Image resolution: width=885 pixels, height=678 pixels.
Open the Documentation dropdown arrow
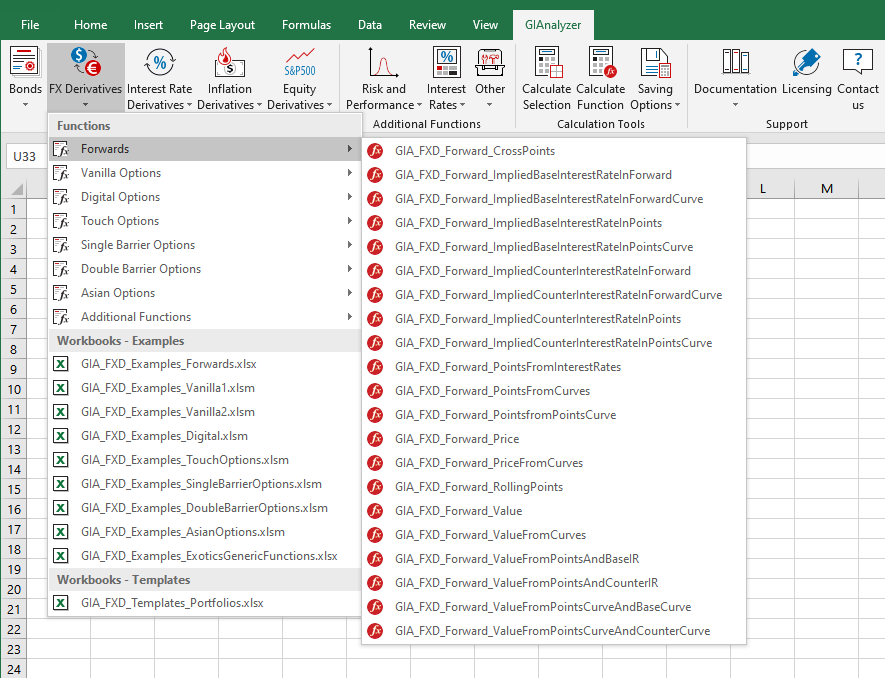click(x=735, y=105)
